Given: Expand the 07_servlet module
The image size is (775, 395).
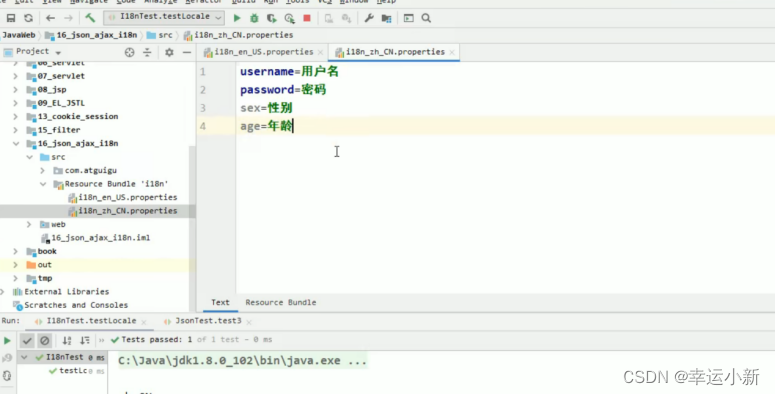Looking at the screenshot, I should click(x=15, y=76).
